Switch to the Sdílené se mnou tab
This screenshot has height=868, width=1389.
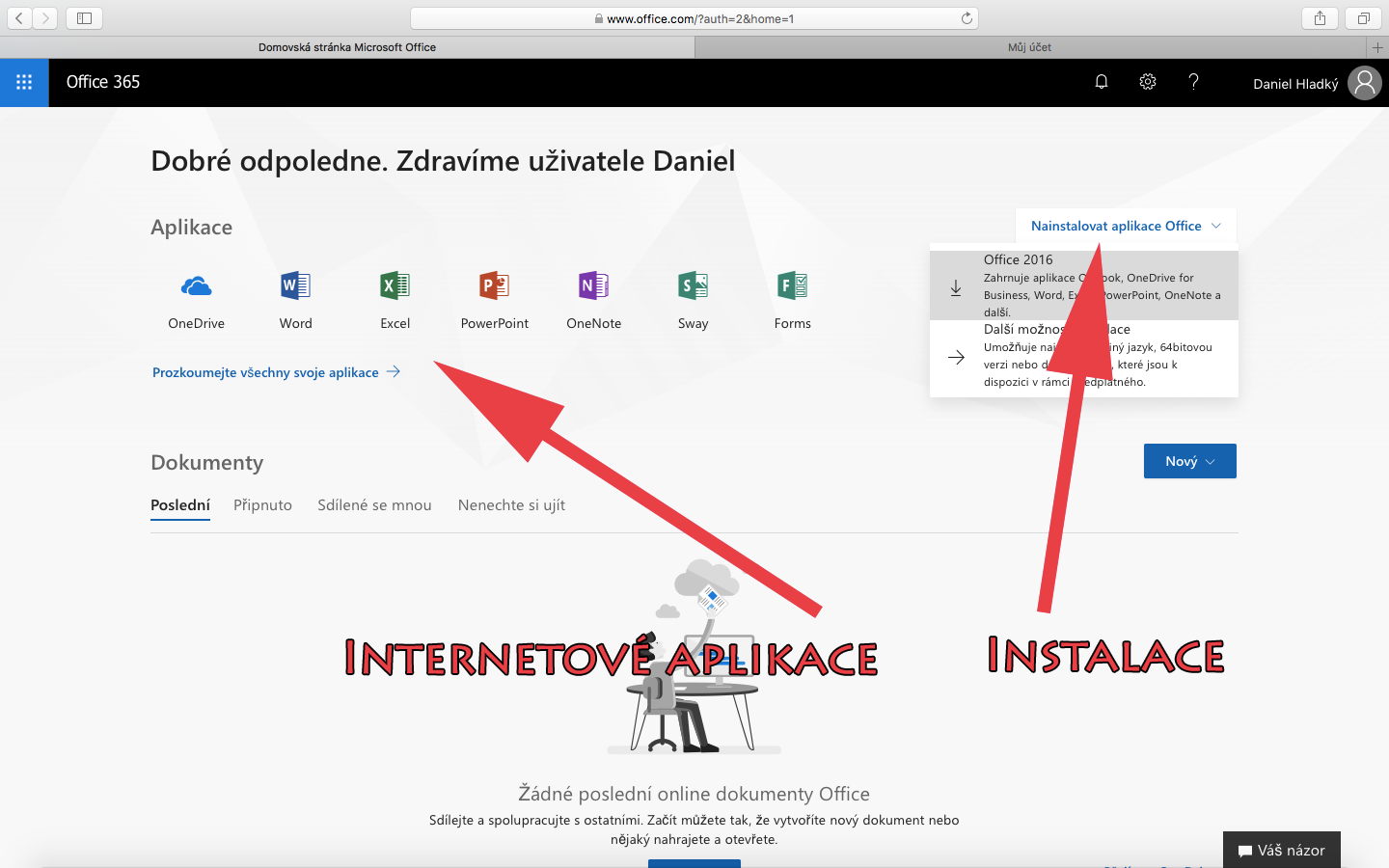coord(374,505)
